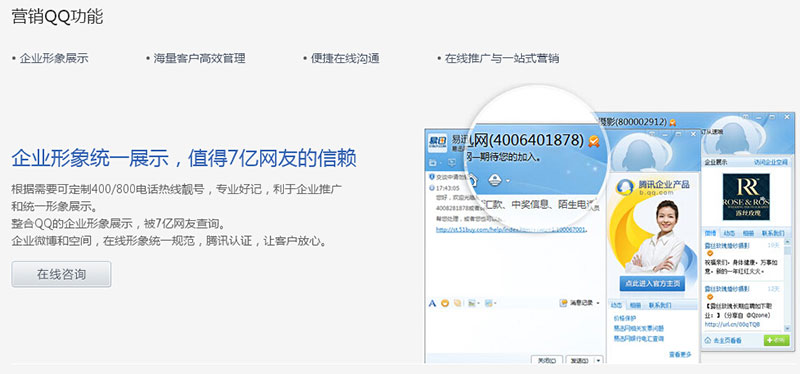Select 相册 tab in right window
This screenshot has width=800, height=374.
(748, 233)
